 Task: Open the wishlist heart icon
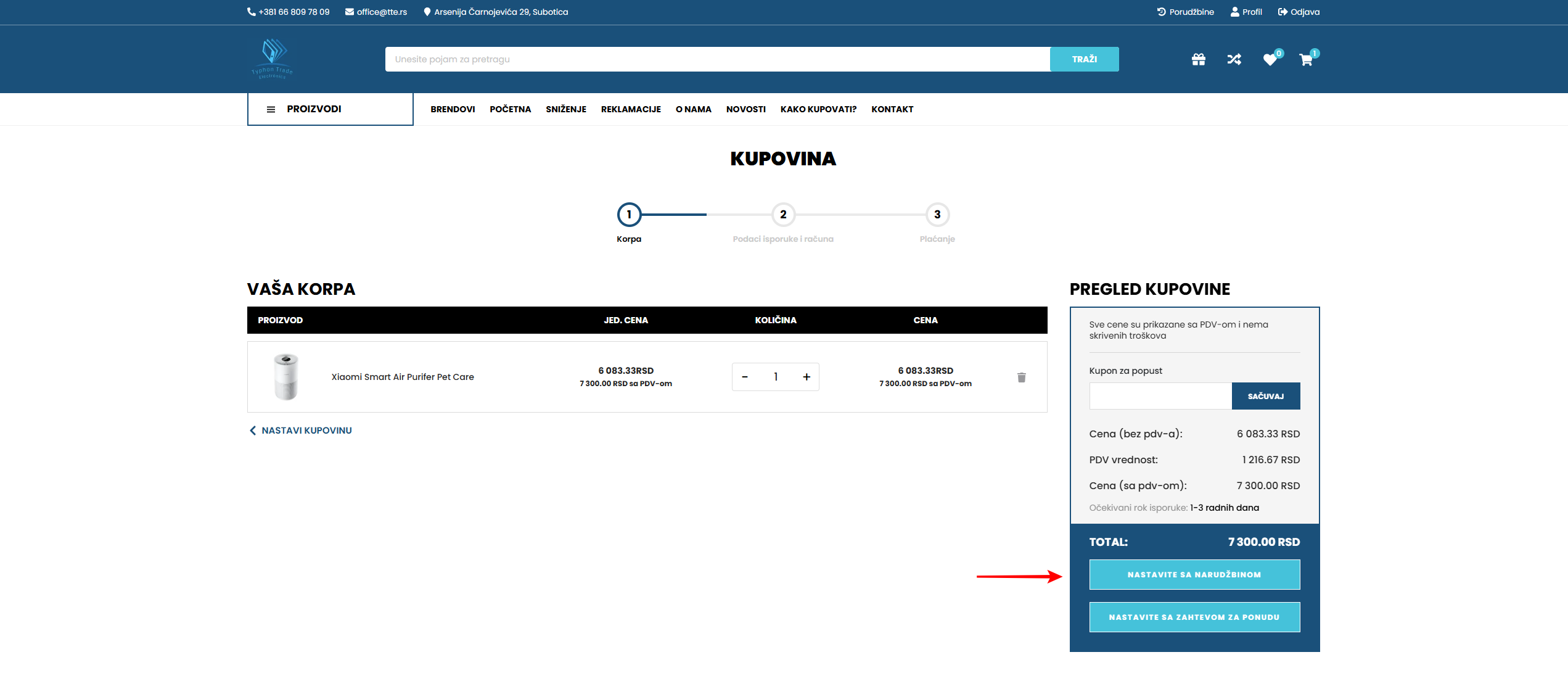tap(1270, 59)
